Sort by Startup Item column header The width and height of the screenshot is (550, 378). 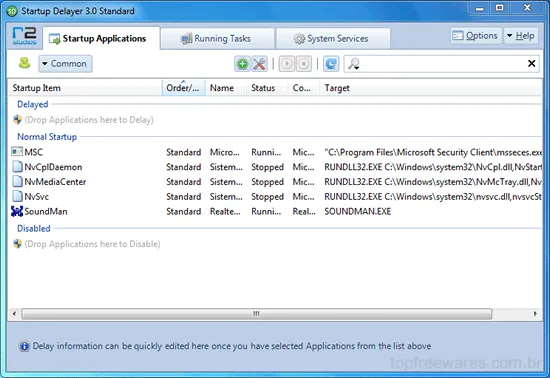pyautogui.click(x=86, y=88)
